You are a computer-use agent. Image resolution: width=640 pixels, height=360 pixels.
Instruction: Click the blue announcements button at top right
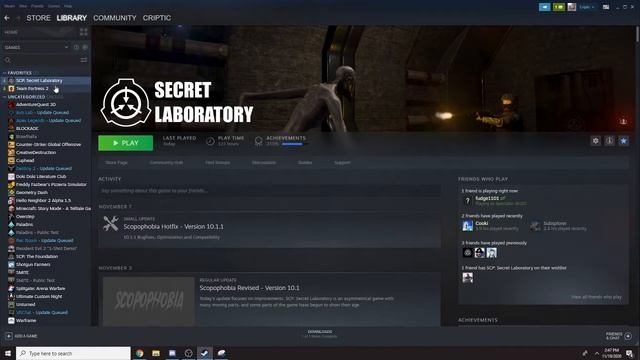[544, 7]
